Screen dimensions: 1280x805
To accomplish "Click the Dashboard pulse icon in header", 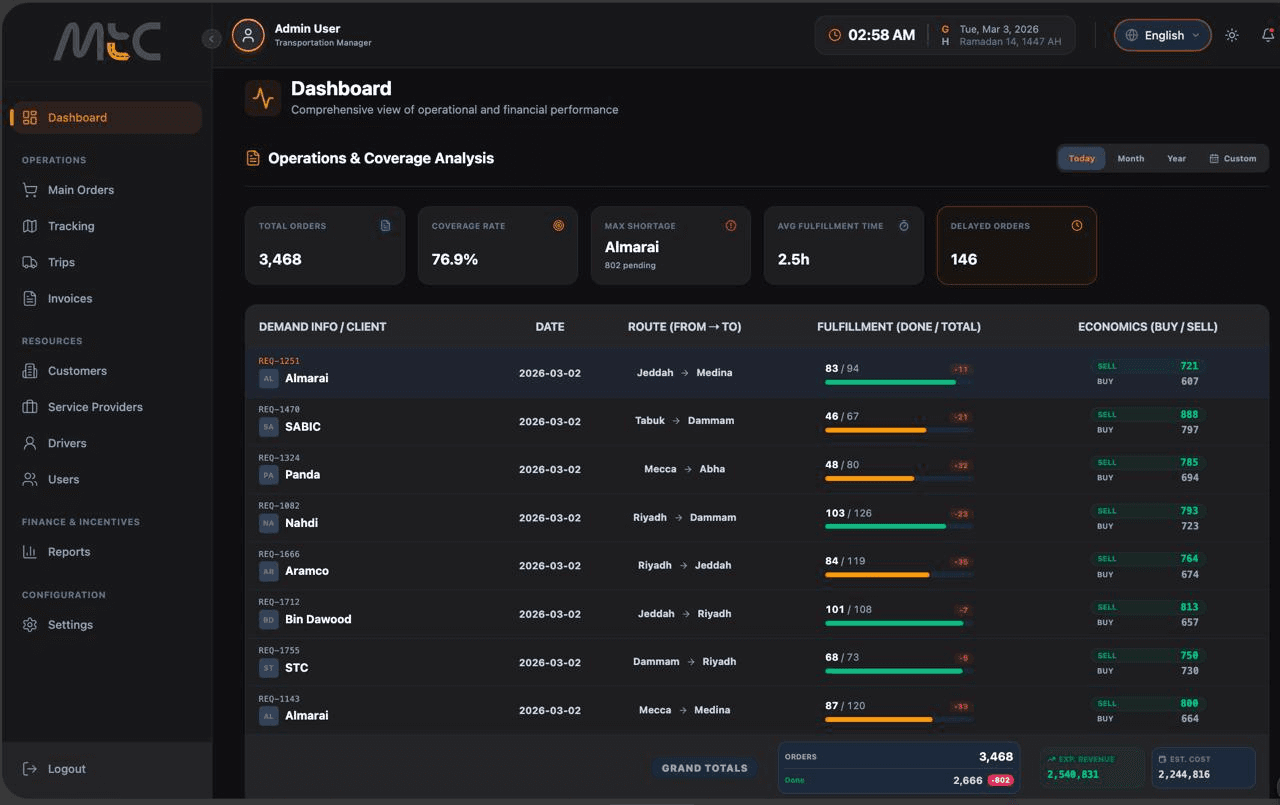I will coord(263,98).
